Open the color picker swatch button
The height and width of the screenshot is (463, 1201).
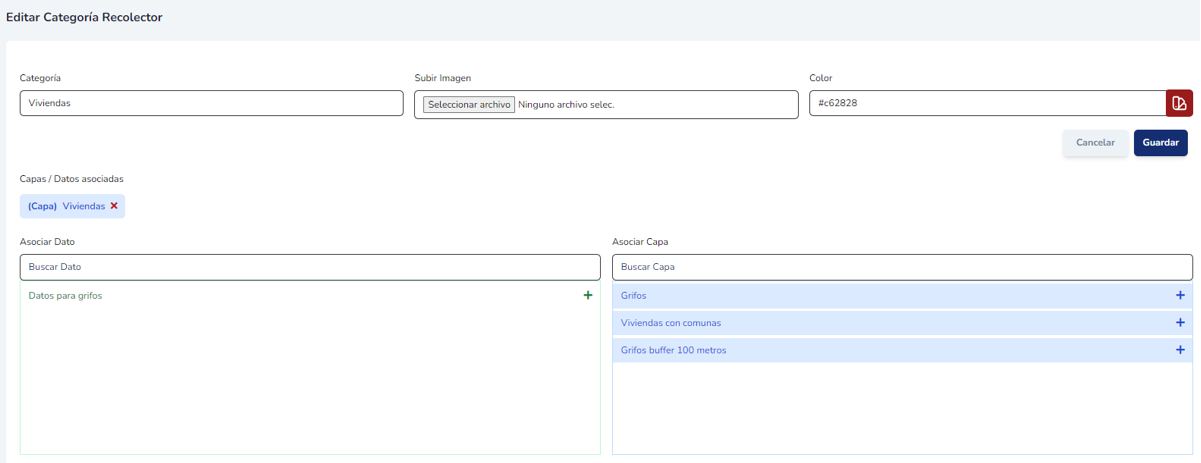[x=1179, y=104]
